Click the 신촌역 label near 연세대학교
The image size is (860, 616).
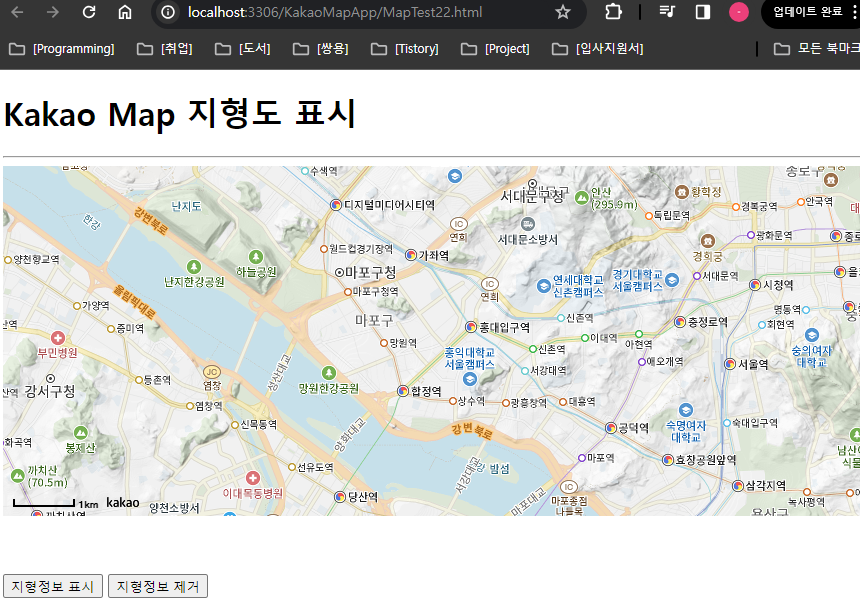pos(579,318)
